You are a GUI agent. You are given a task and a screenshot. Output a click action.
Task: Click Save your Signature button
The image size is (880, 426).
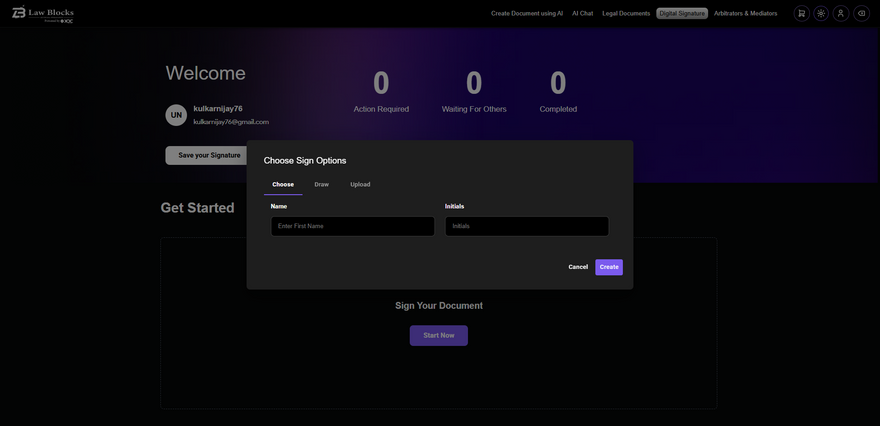pyautogui.click(x=209, y=155)
